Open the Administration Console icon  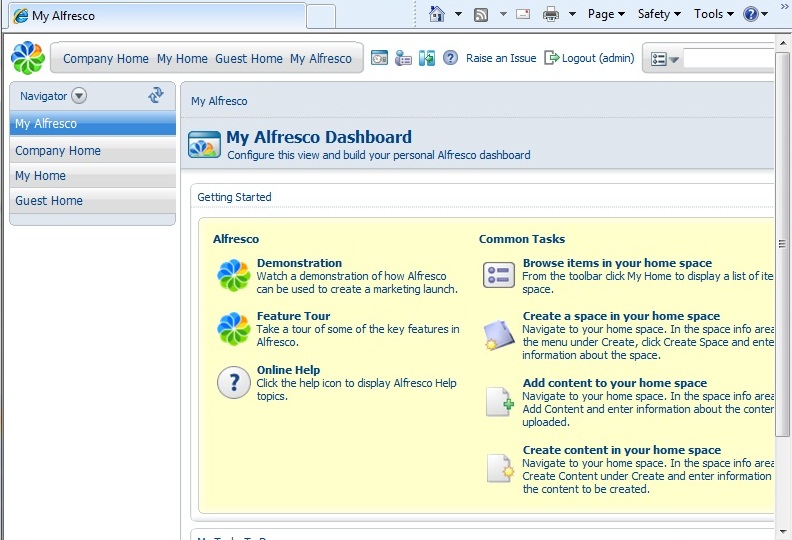(x=379, y=58)
